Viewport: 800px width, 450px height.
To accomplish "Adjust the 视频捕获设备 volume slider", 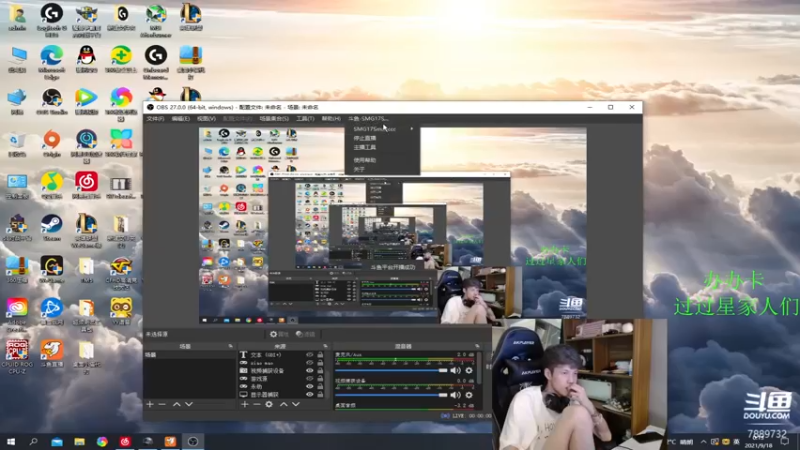I will tap(391, 395).
